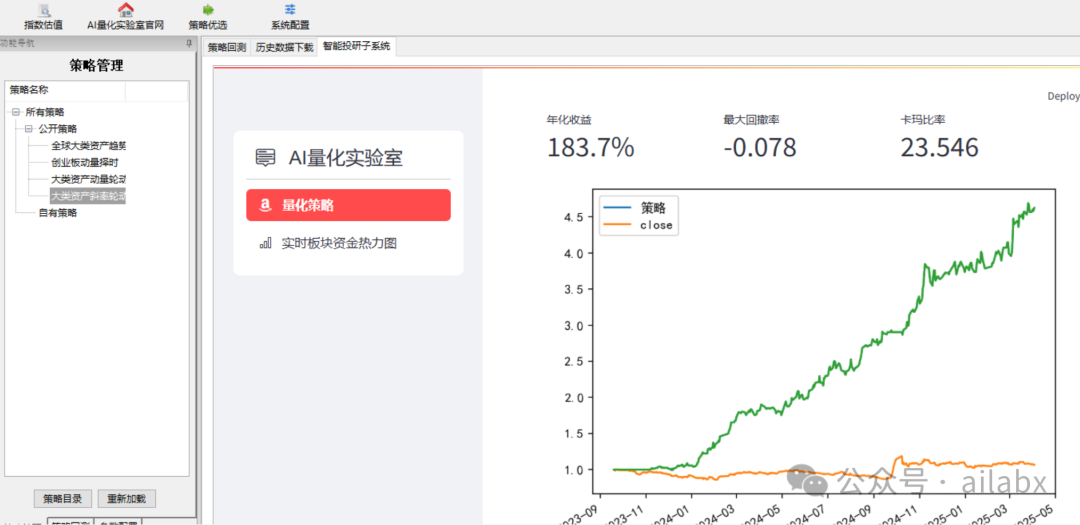Click the AI量化实验室 sidebar heading
The width and height of the screenshot is (1080, 525).
(346, 158)
